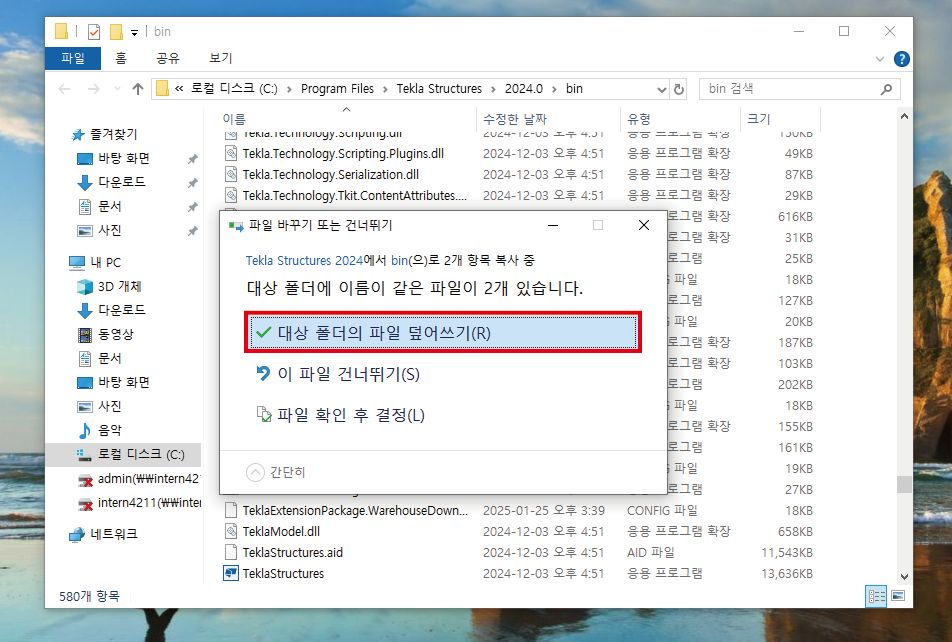Image resolution: width=952 pixels, height=642 pixels.
Task: Select Tekla.Technology.Scripting.Plugins.dll file
Action: point(343,154)
